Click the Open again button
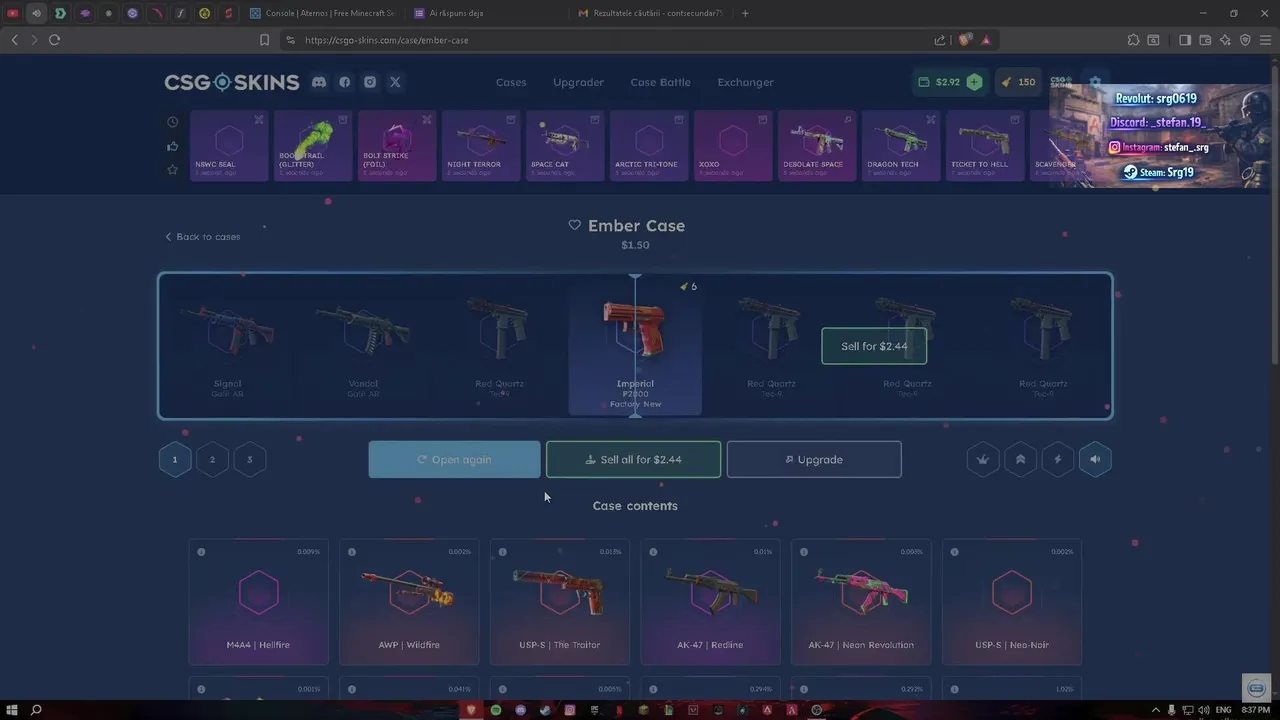Screen dimensions: 1280x720 [454, 459]
